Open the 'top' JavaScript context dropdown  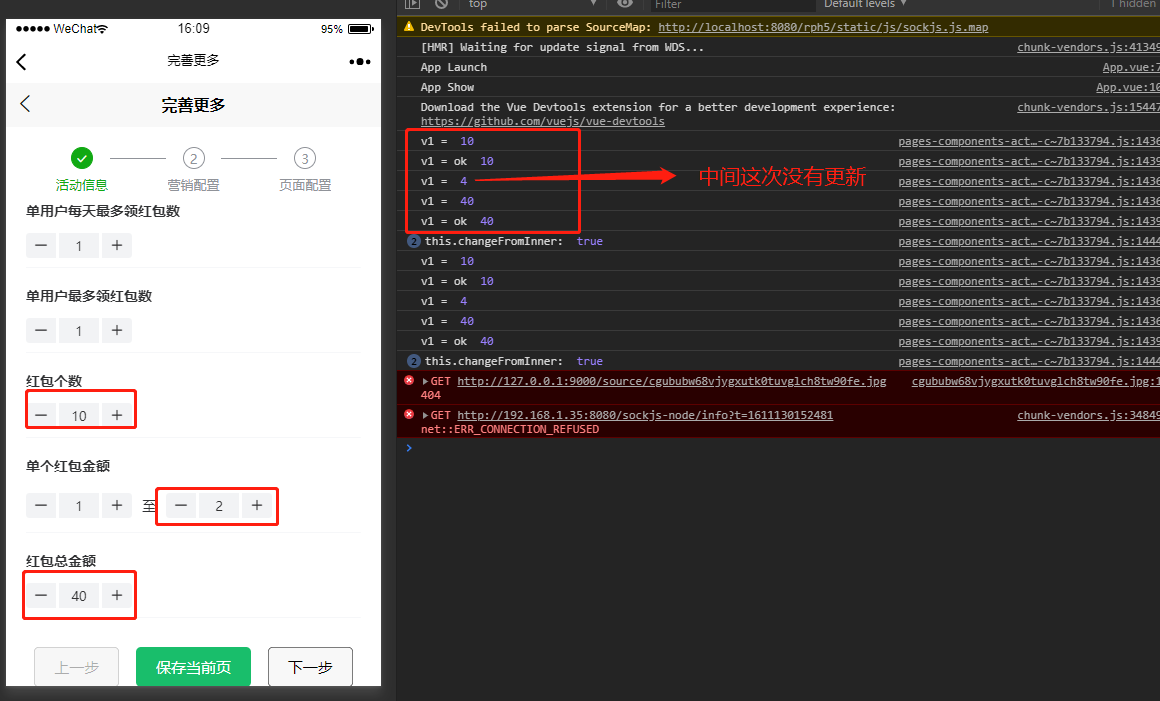click(x=533, y=4)
